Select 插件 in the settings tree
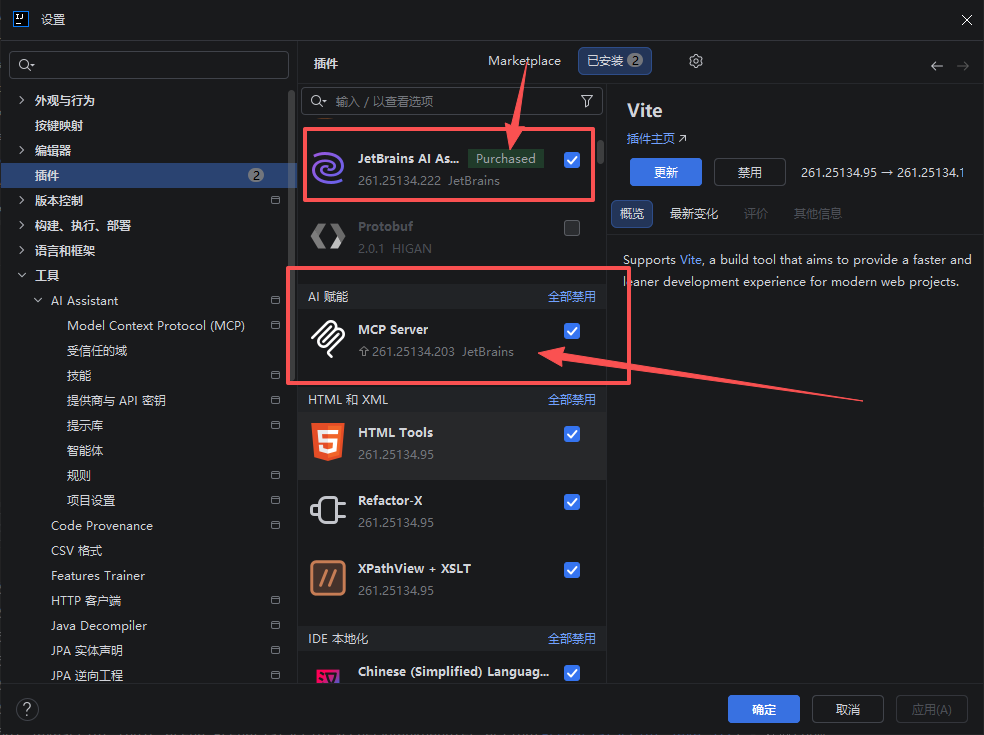Image resolution: width=984 pixels, height=735 pixels. click(x=149, y=175)
